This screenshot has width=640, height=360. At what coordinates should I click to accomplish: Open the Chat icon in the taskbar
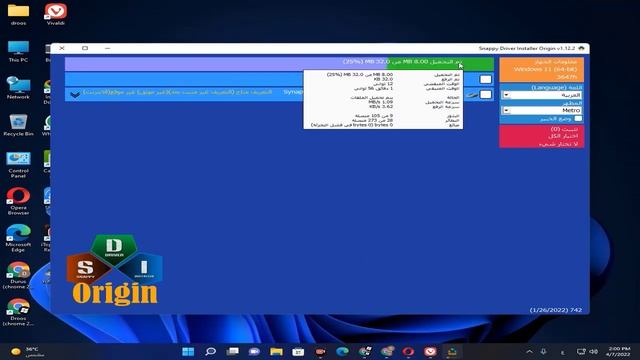(254, 351)
